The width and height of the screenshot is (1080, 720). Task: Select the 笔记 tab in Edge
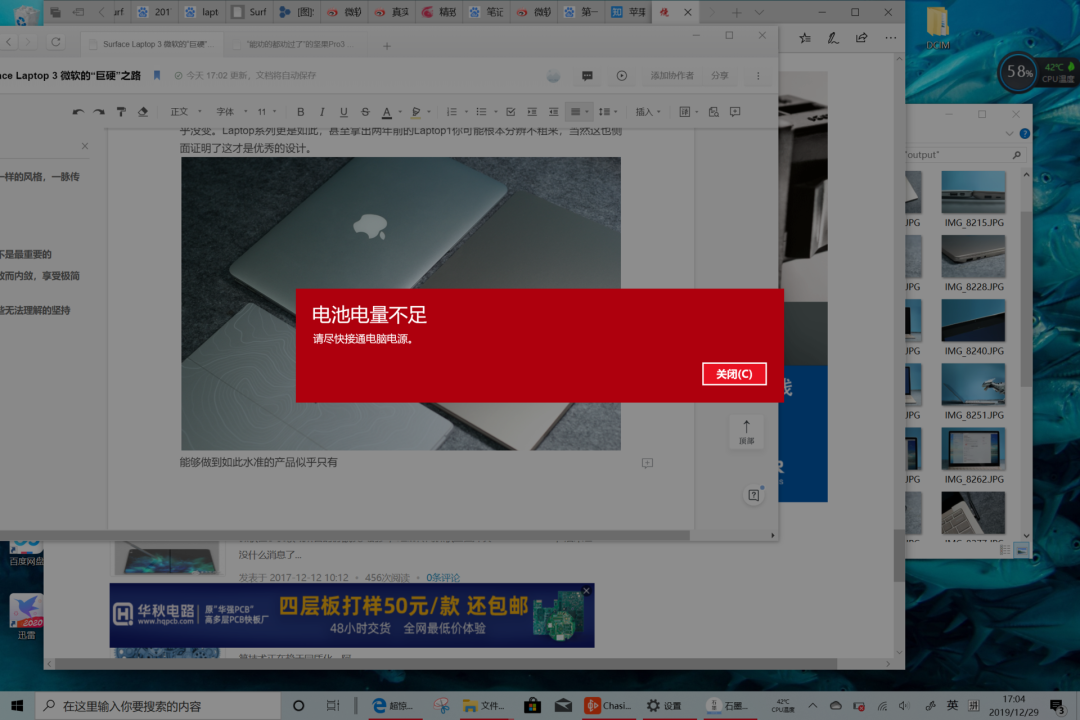pos(486,12)
